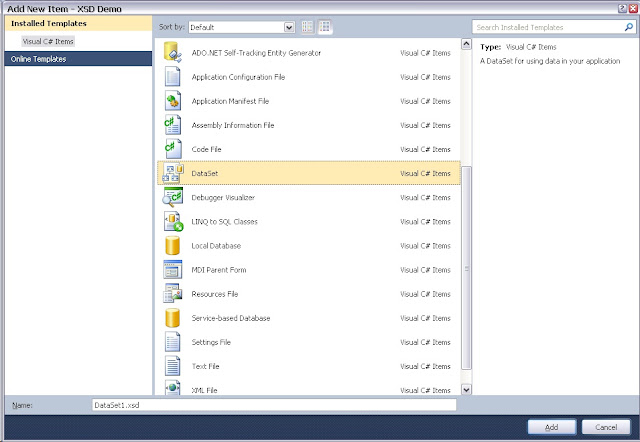Switch to small icons view

click(x=307, y=27)
